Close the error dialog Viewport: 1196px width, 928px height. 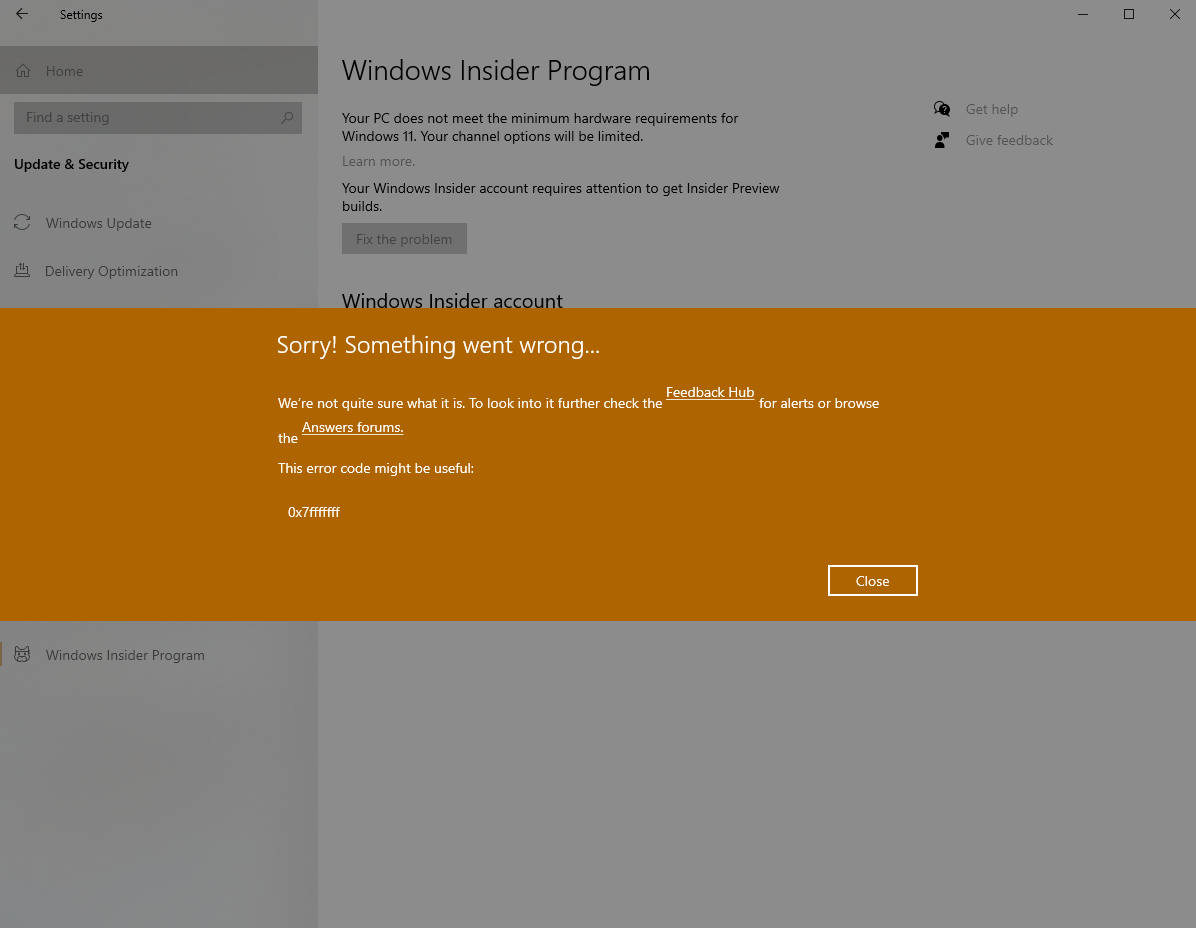click(873, 581)
